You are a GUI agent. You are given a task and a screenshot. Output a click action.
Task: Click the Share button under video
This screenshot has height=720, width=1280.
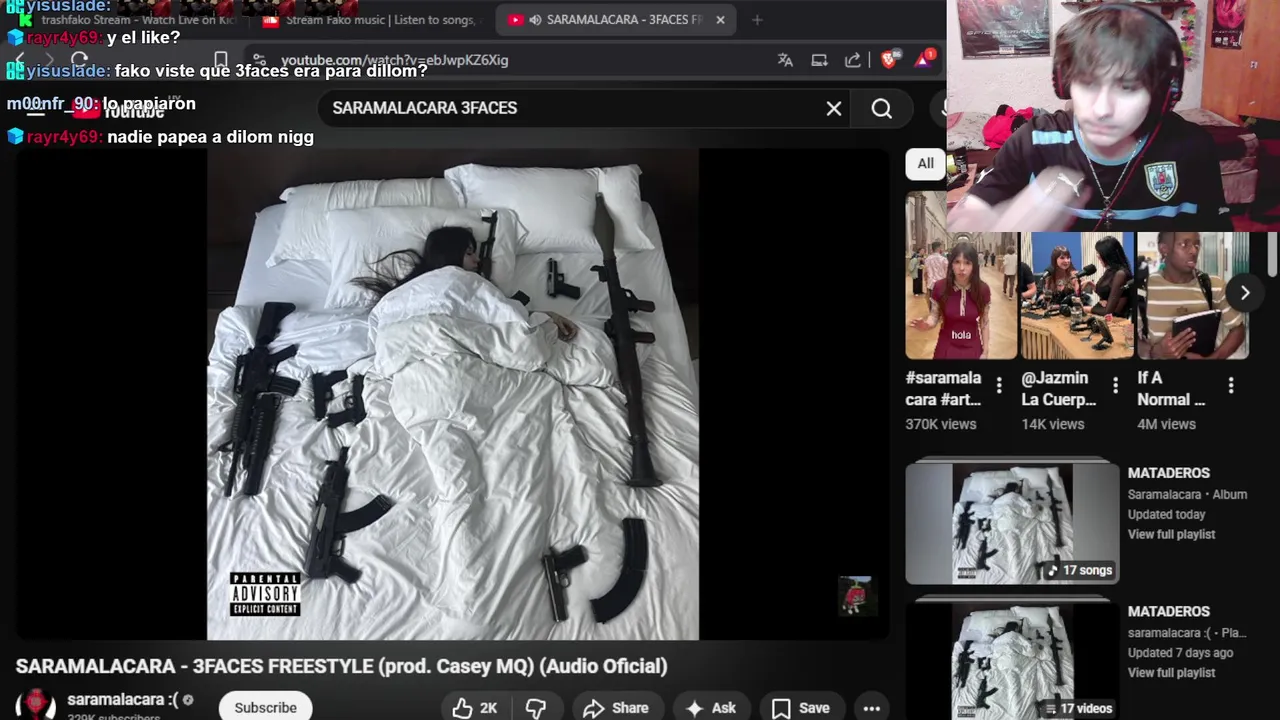616,708
